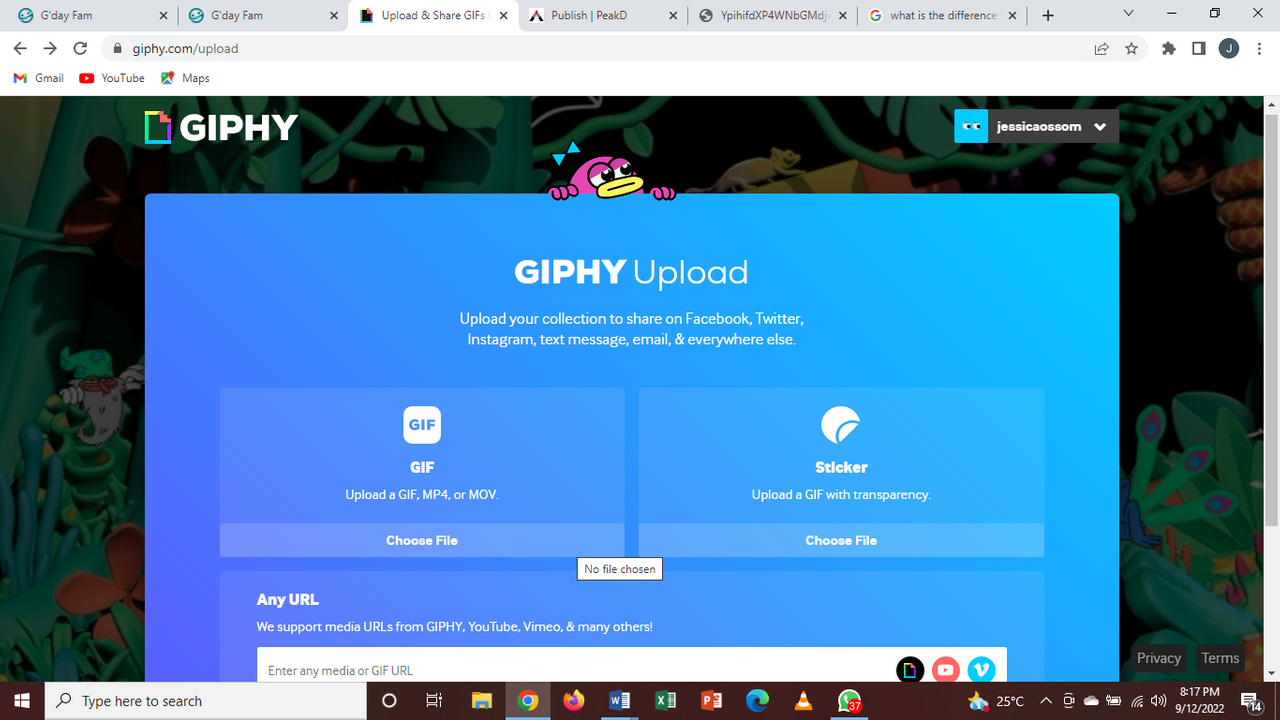
Task: Share this page icon in address bar
Action: [1101, 48]
